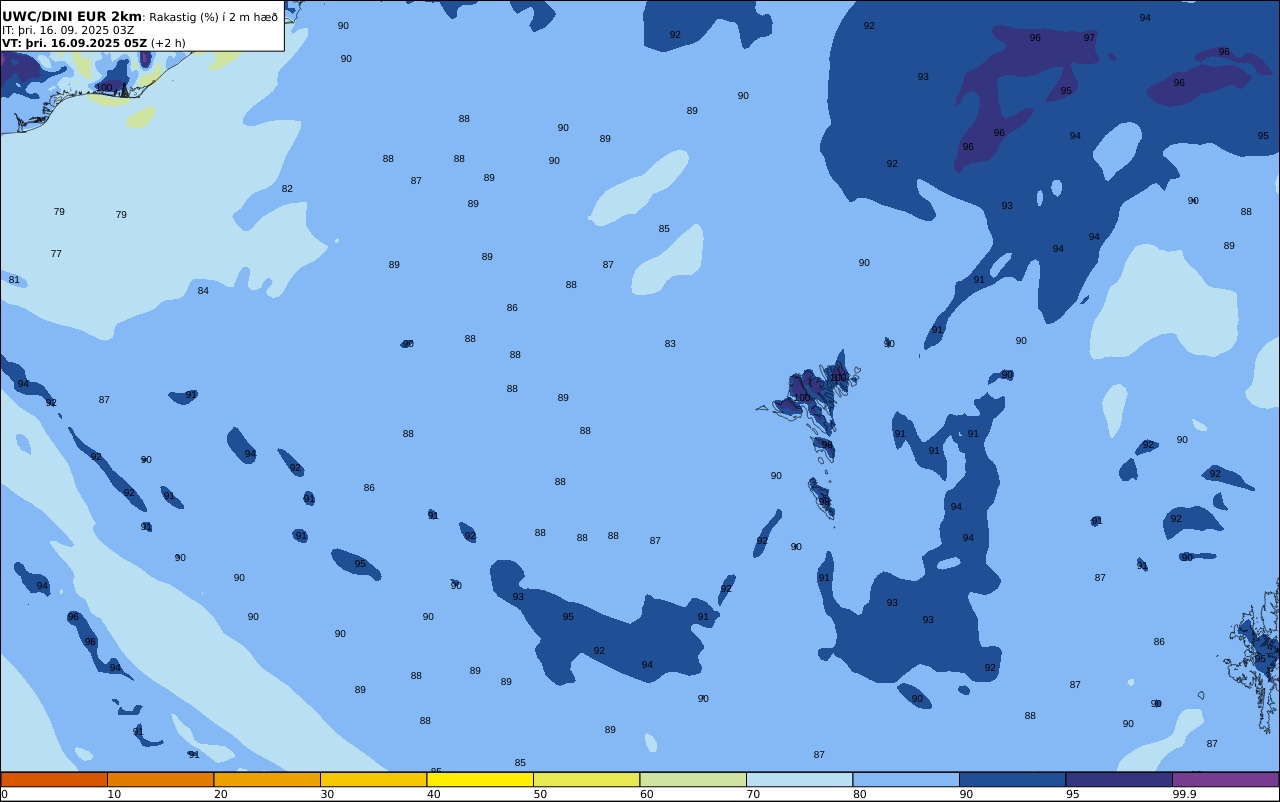This screenshot has height=802, width=1280.
Task: Click the 82 humidity value on the map
Action: pos(287,189)
